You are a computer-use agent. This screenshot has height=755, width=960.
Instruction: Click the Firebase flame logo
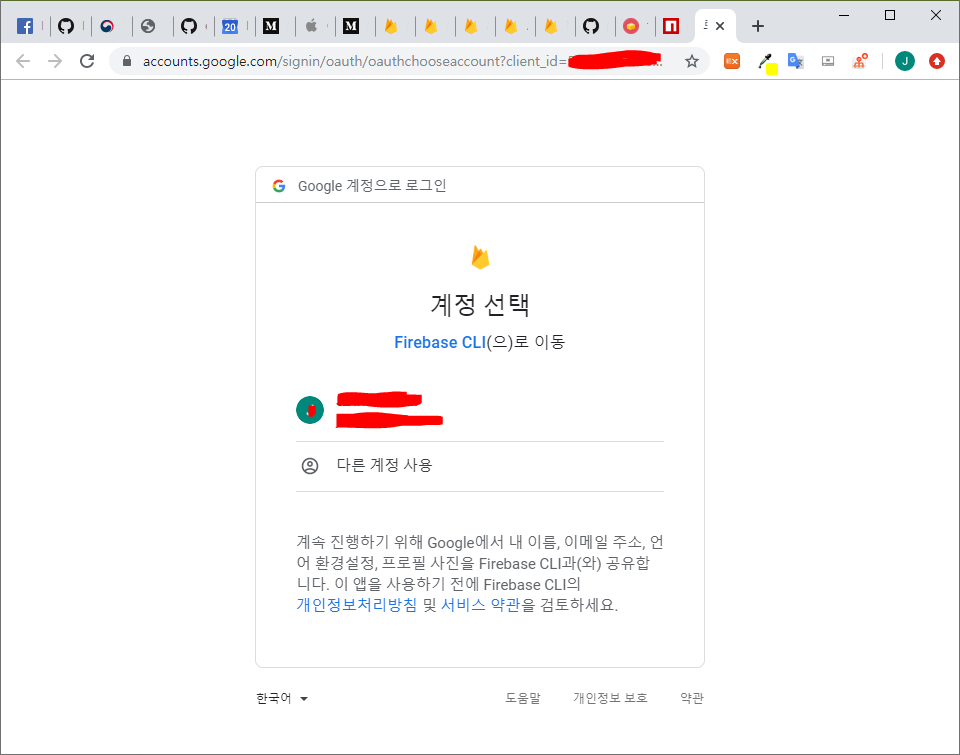[480, 257]
